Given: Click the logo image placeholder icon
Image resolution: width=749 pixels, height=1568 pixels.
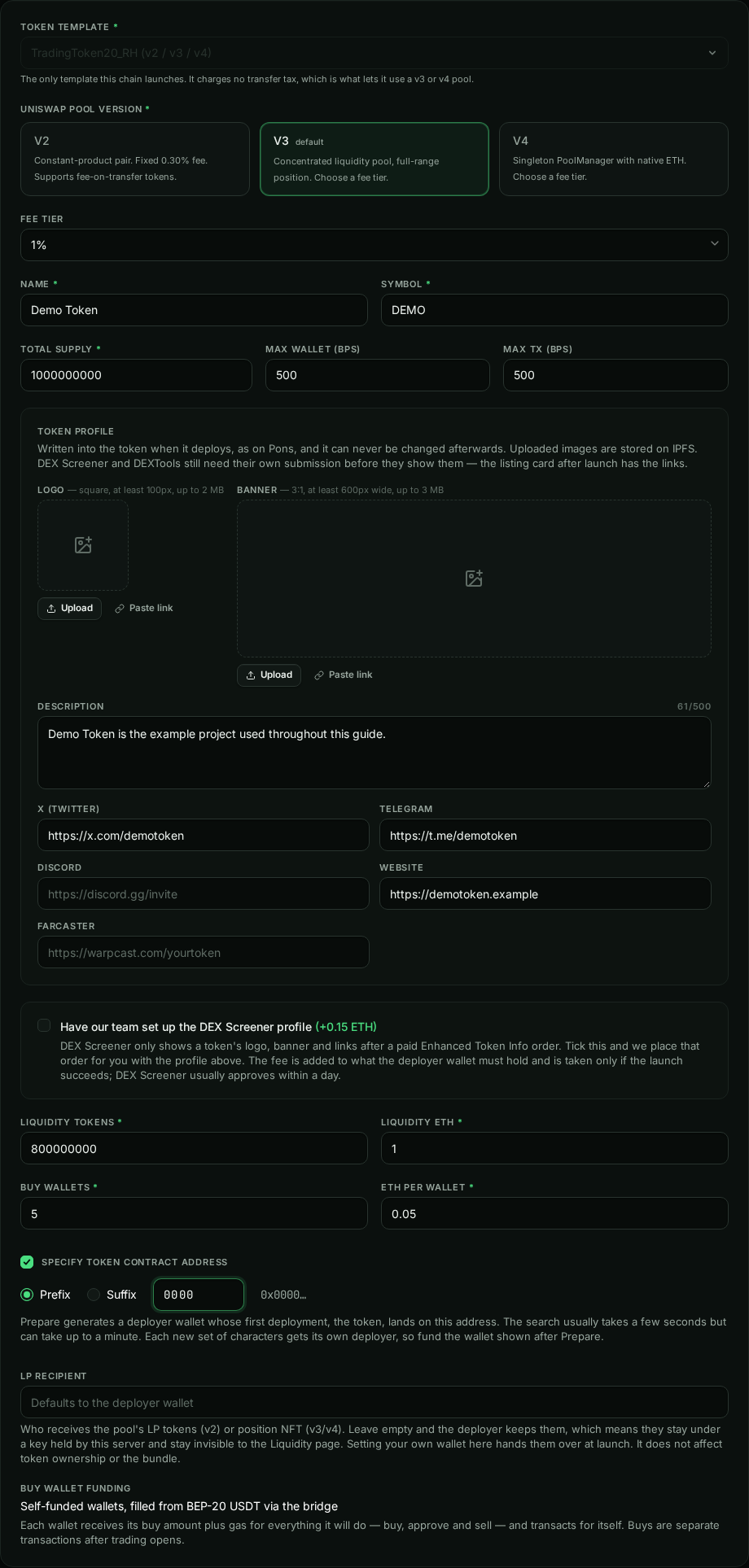Looking at the screenshot, I should tap(83, 545).
